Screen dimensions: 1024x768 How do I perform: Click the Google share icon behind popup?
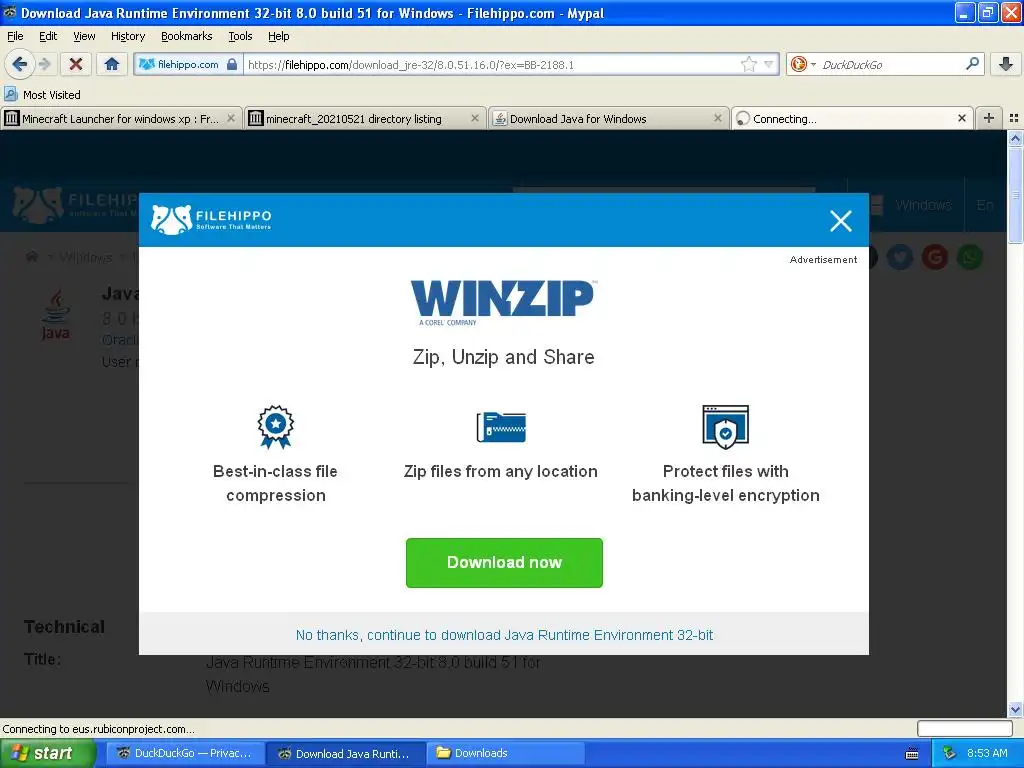935,257
